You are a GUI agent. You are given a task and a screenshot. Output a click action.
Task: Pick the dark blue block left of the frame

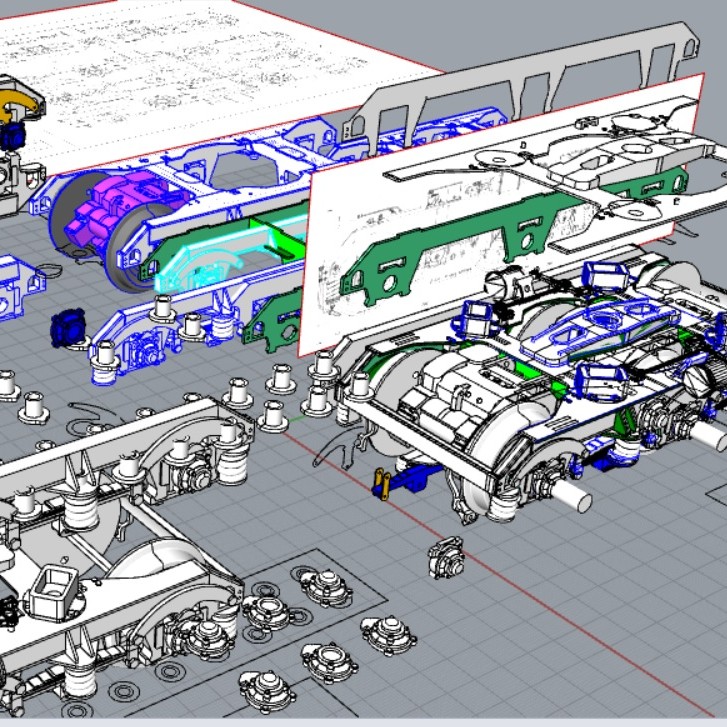coord(68,328)
